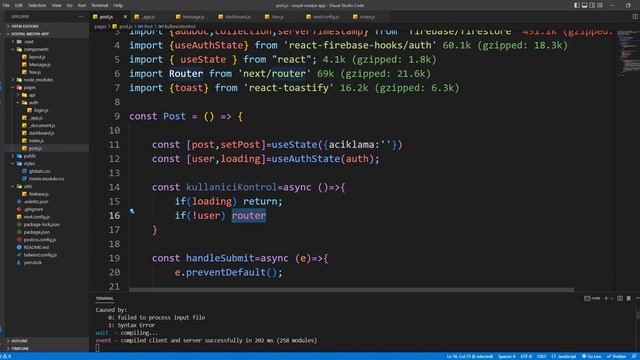Open login.js in the auth folder
Viewport: 640px width, 360px height.
(x=41, y=110)
